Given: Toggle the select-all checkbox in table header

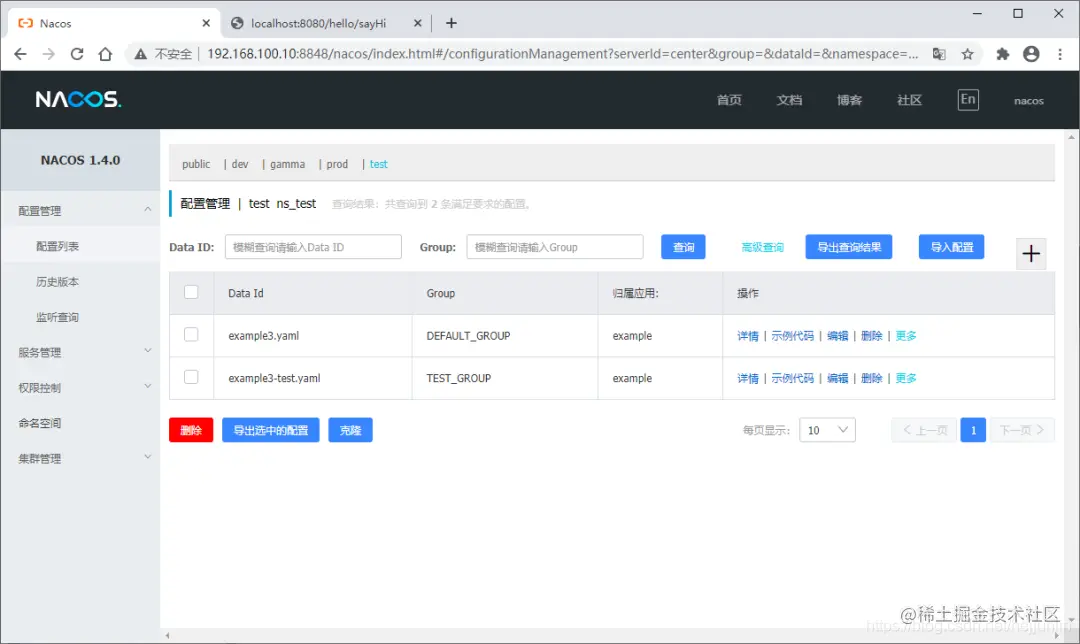Looking at the screenshot, I should [191, 292].
